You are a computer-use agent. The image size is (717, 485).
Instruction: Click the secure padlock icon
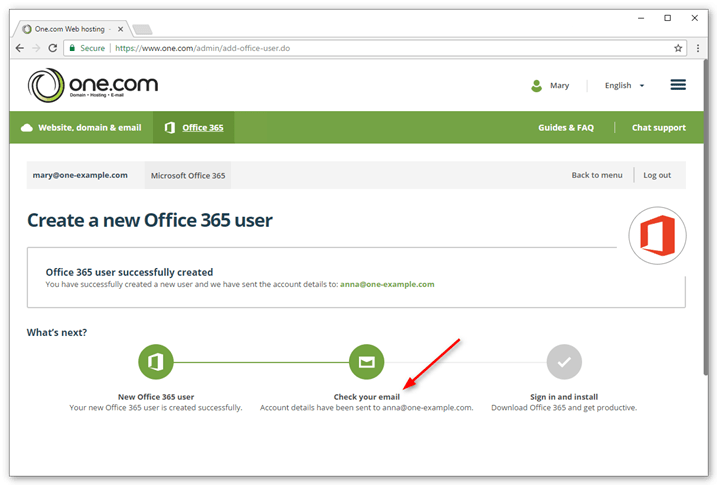pyautogui.click(x=72, y=48)
